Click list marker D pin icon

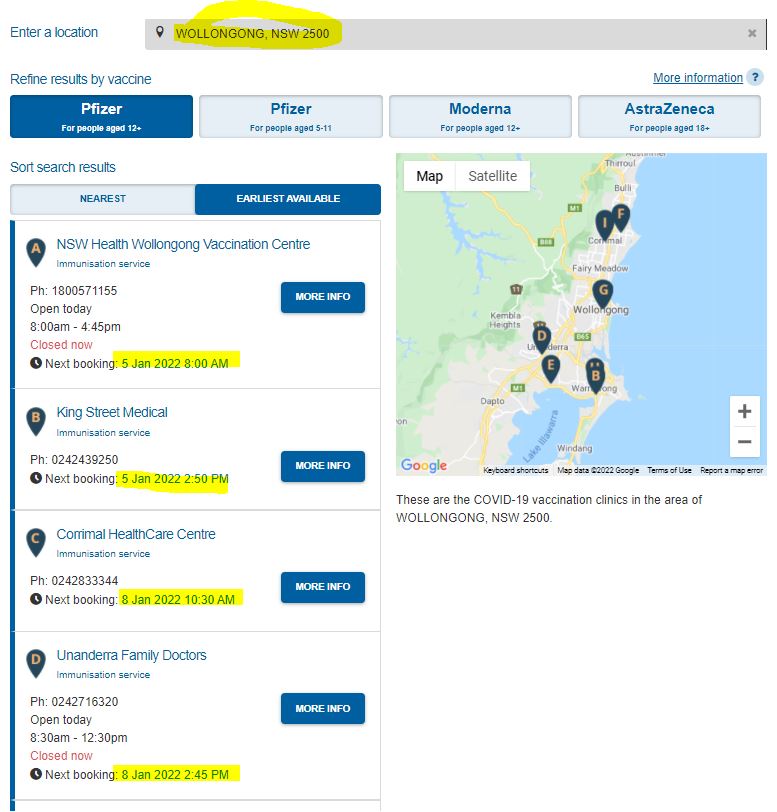[36, 663]
